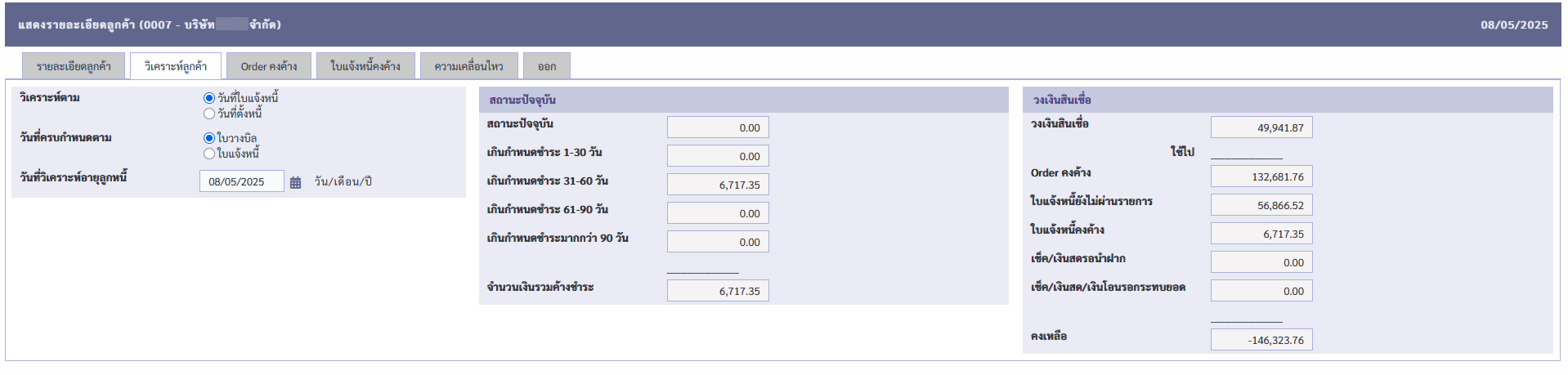Click the เช็ค/เงินสดรอนำฝาก amount field
This screenshot has width=1568, height=375.
tap(1261, 262)
